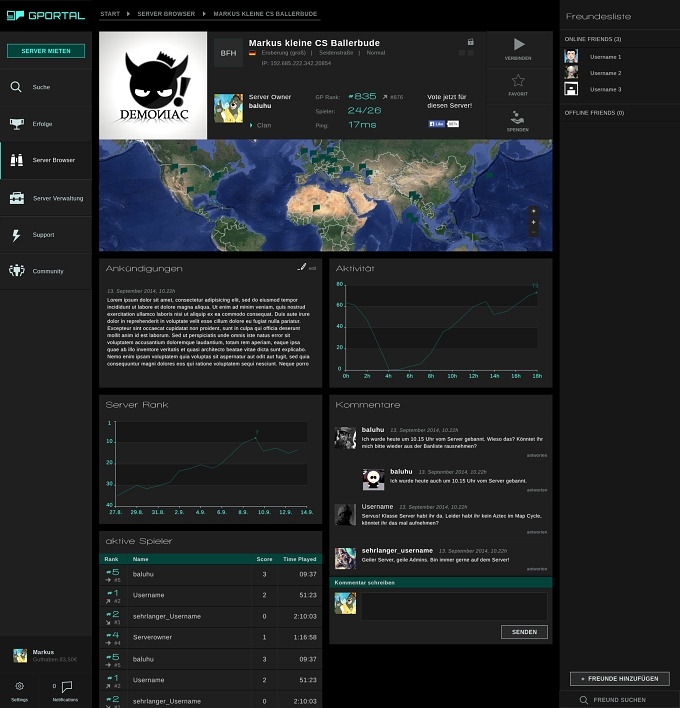Click map locate dot control
Screen dimensions: 680x708
[x=533, y=211]
